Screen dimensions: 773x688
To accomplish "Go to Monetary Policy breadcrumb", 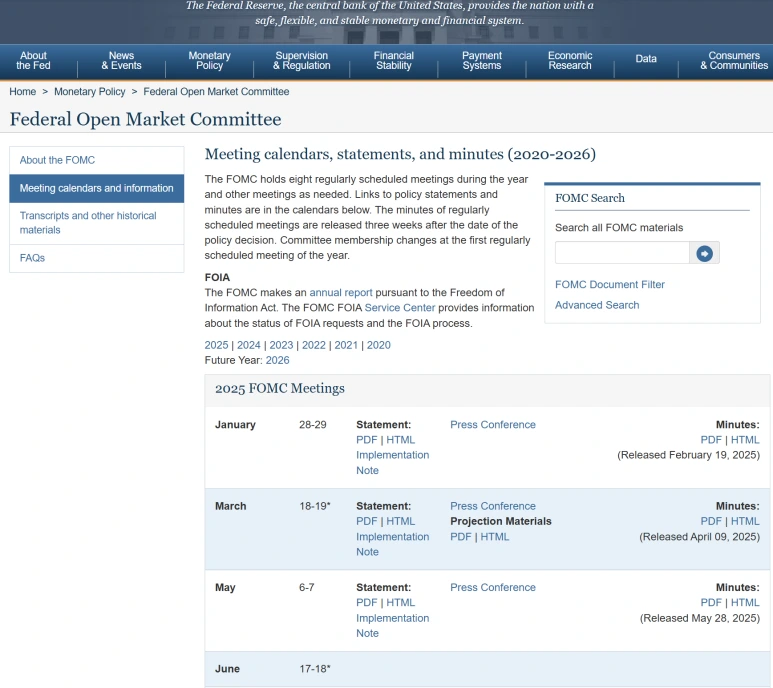I will [90, 92].
